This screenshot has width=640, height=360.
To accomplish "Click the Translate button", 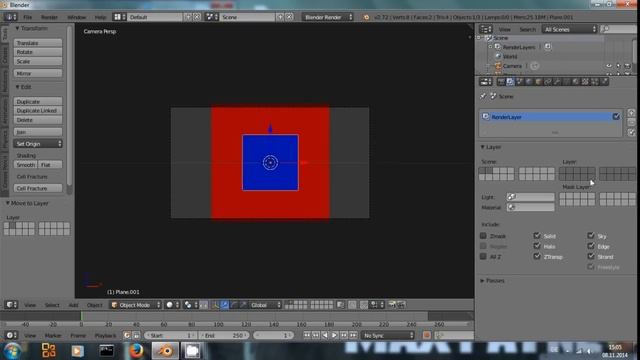I will (38, 43).
